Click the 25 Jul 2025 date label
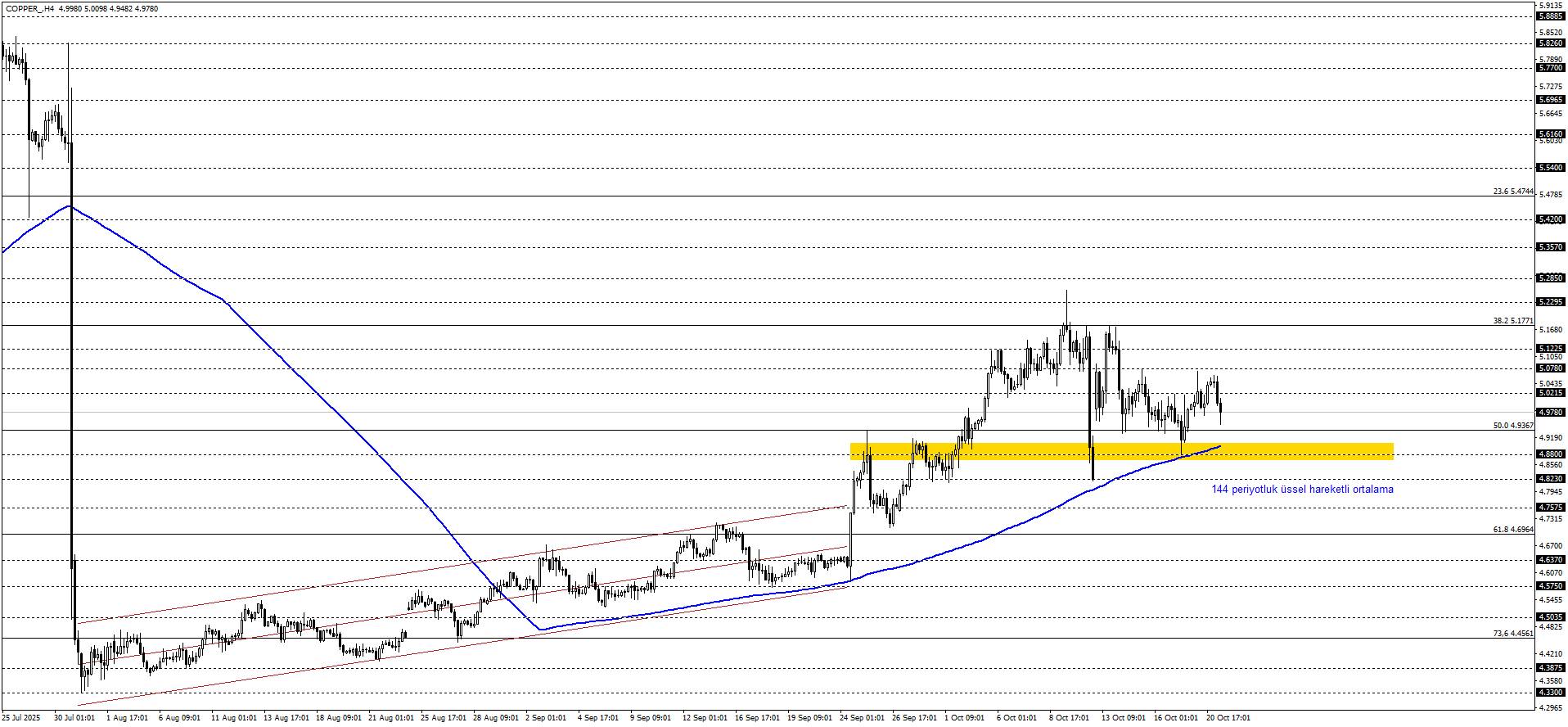 [x=20, y=718]
